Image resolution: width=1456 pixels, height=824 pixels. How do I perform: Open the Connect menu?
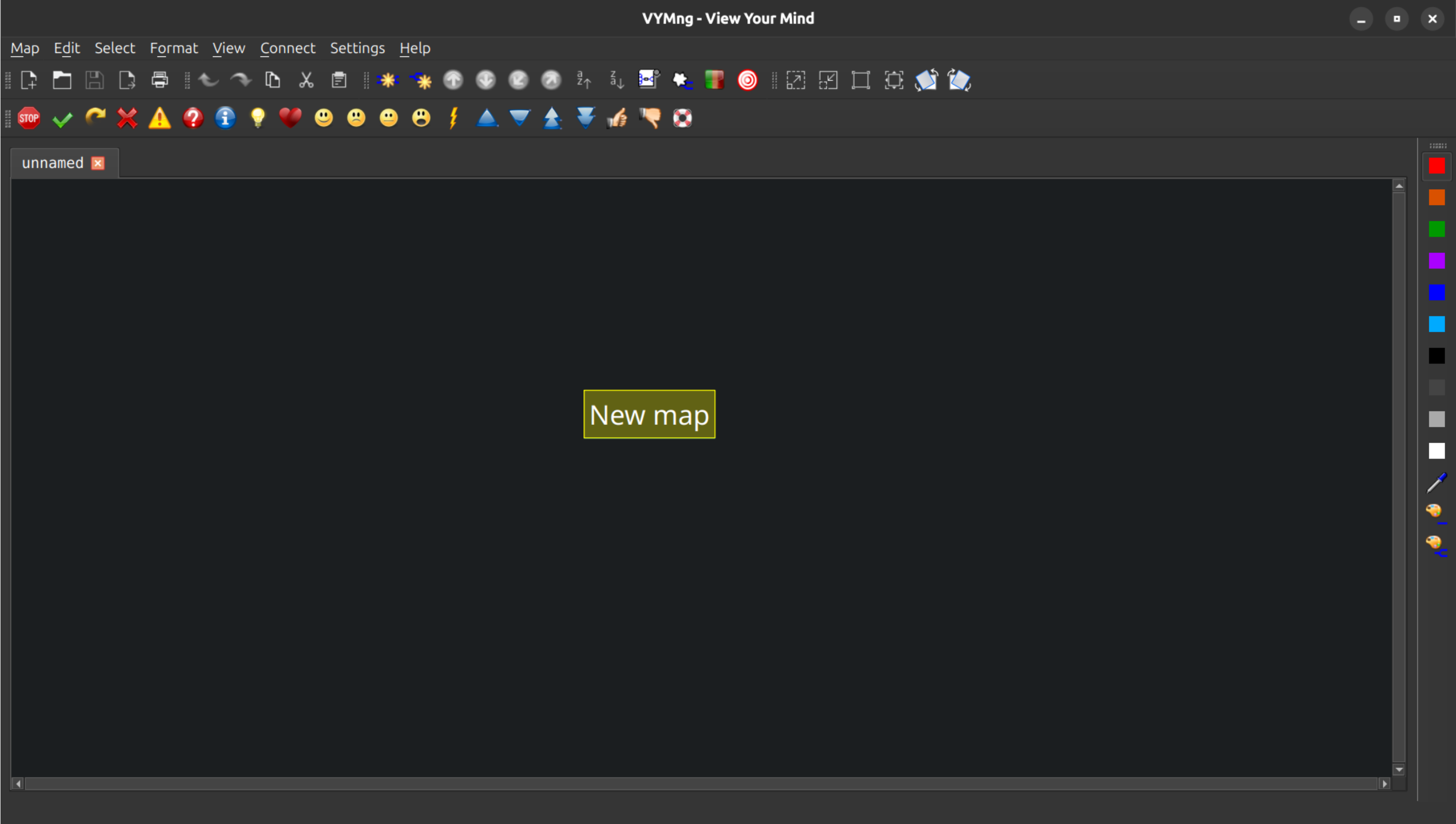point(287,48)
